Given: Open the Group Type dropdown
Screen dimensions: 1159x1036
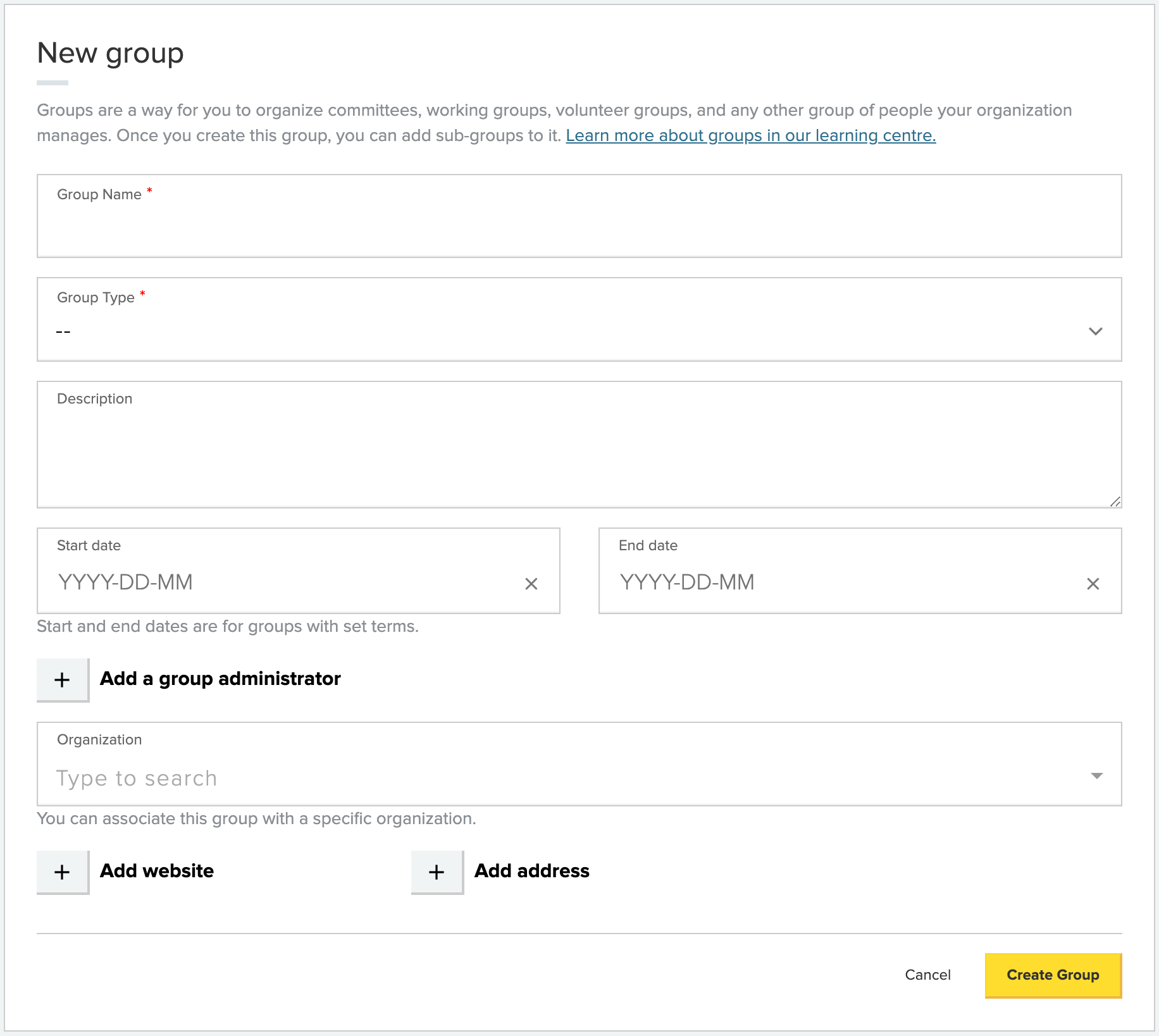Looking at the screenshot, I should pos(569,331).
